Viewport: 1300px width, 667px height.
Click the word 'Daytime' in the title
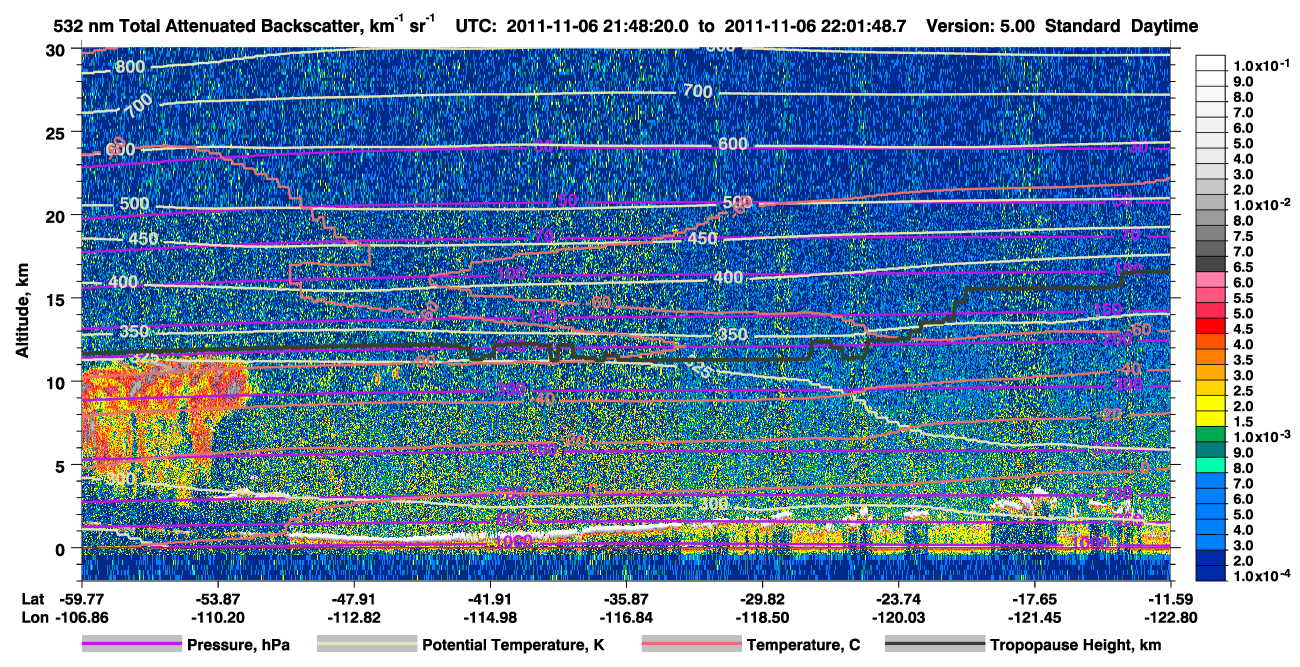(1164, 26)
